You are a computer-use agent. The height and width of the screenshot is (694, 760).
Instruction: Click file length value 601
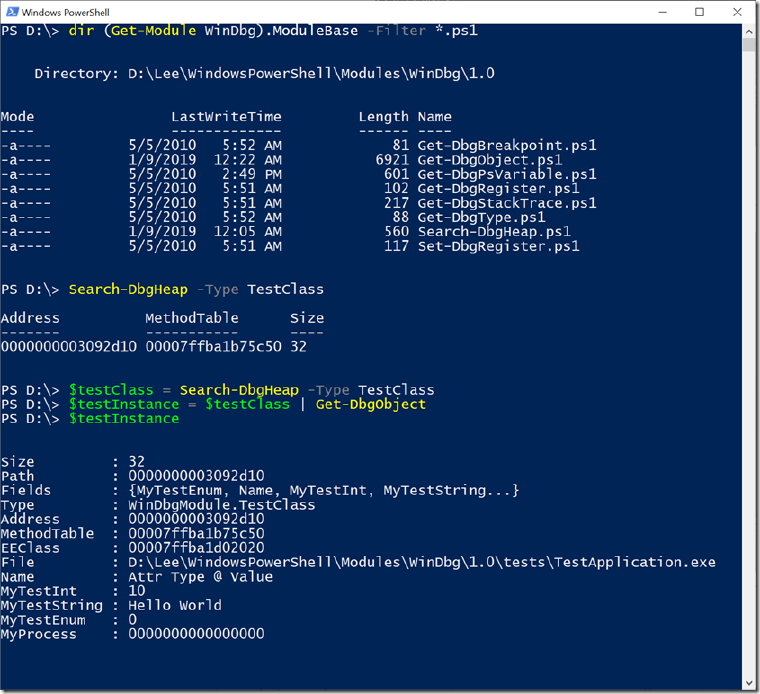(396, 174)
